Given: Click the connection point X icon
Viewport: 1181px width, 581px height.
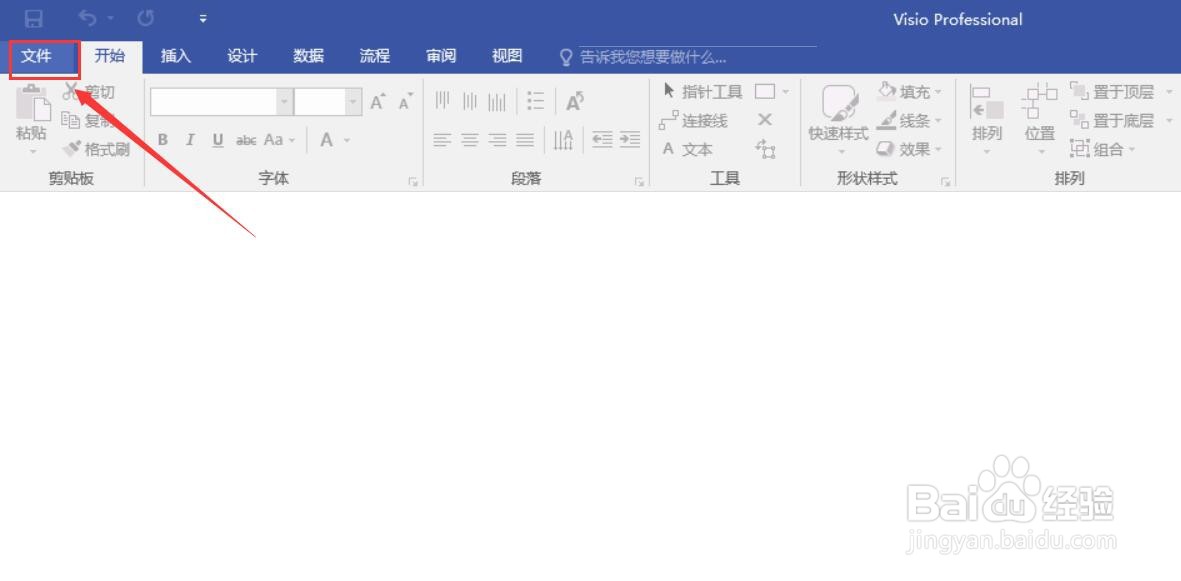Looking at the screenshot, I should 764,120.
